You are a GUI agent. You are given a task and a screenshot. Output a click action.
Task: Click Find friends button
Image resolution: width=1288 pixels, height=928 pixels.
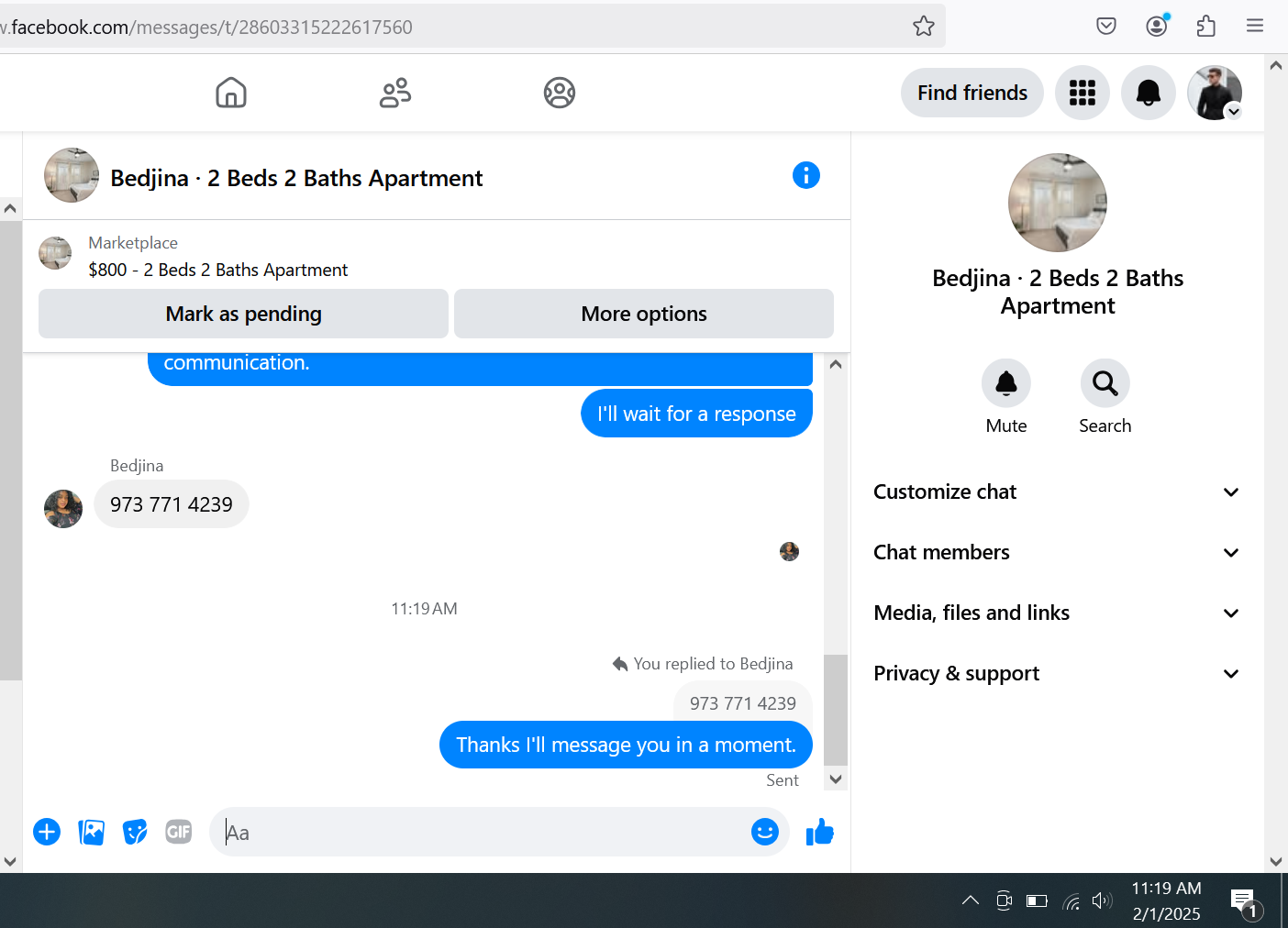tap(972, 93)
